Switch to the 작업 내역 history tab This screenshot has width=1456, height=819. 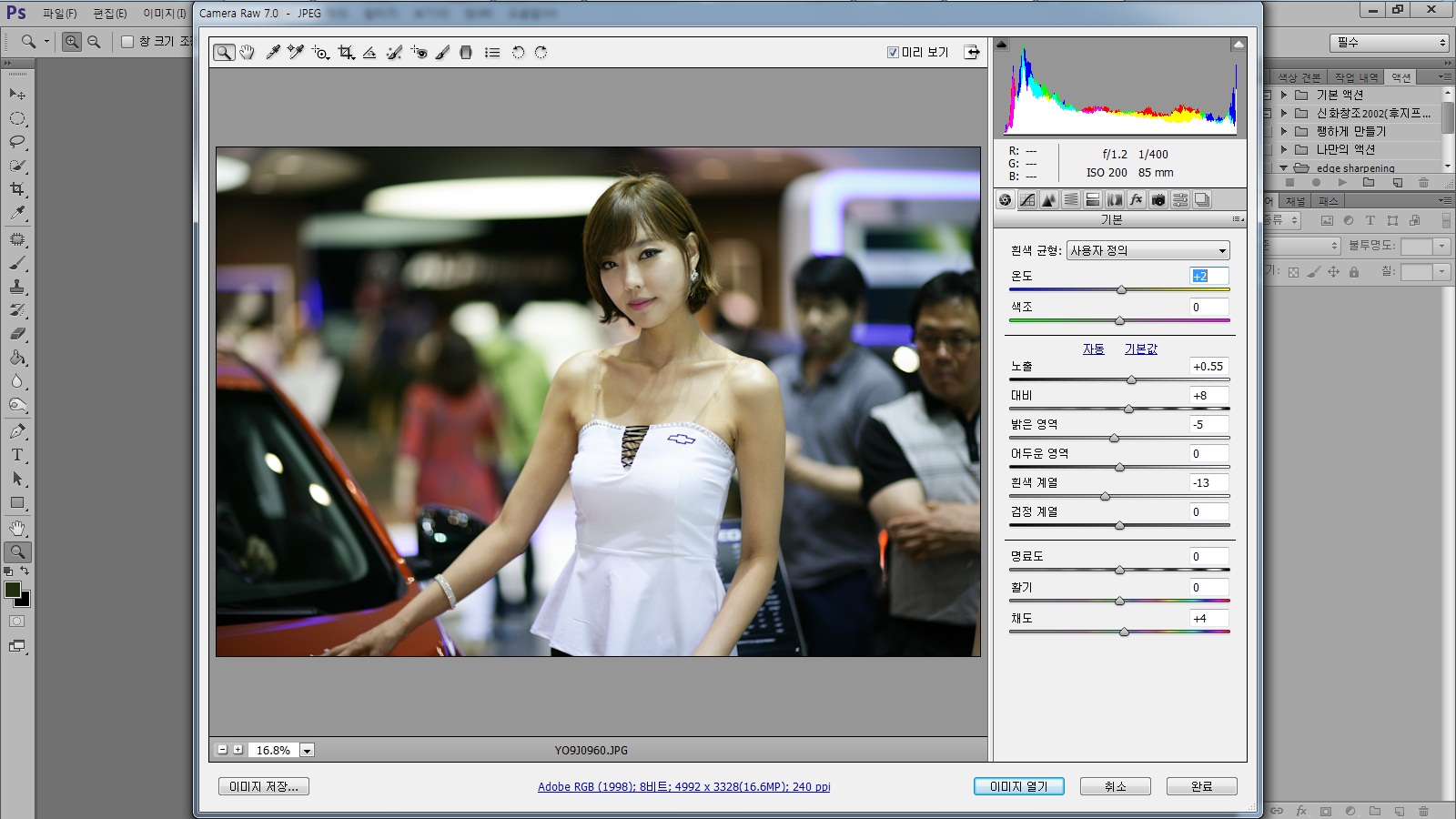click(1356, 77)
